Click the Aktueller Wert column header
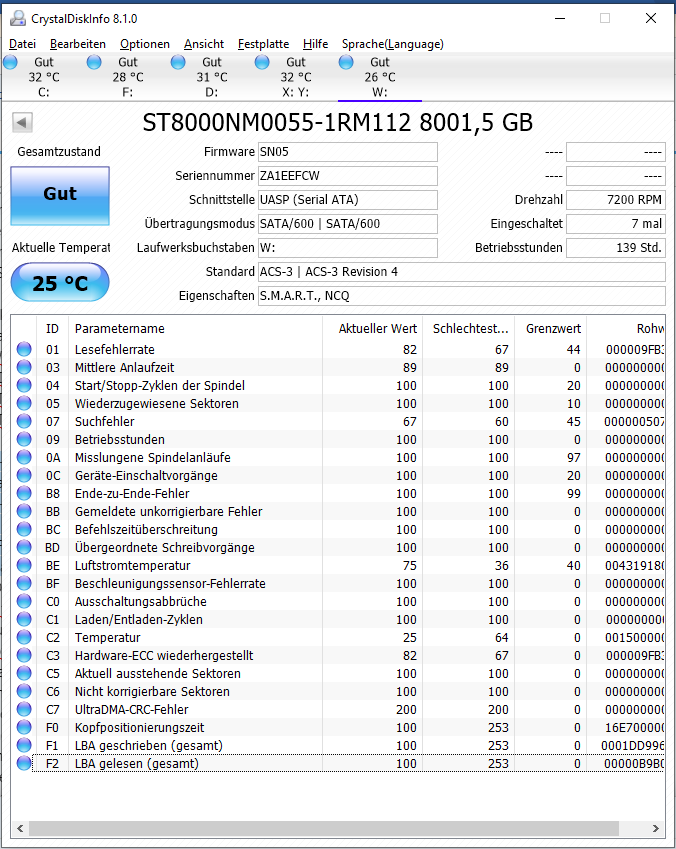The height and width of the screenshot is (849, 676). 373,329
